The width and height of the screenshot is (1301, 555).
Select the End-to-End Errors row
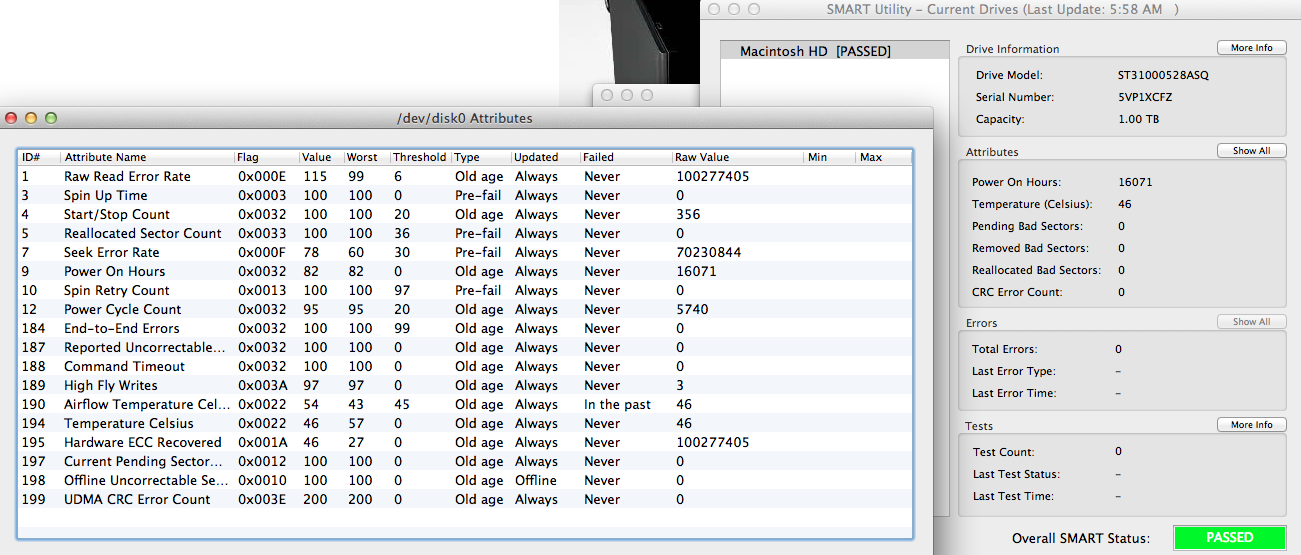click(x=465, y=328)
